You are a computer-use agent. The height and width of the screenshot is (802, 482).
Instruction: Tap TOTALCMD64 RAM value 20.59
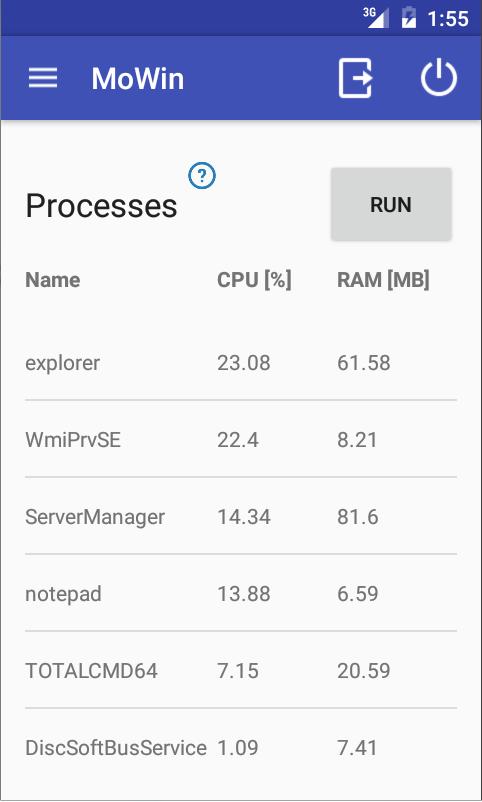pyautogui.click(x=364, y=670)
